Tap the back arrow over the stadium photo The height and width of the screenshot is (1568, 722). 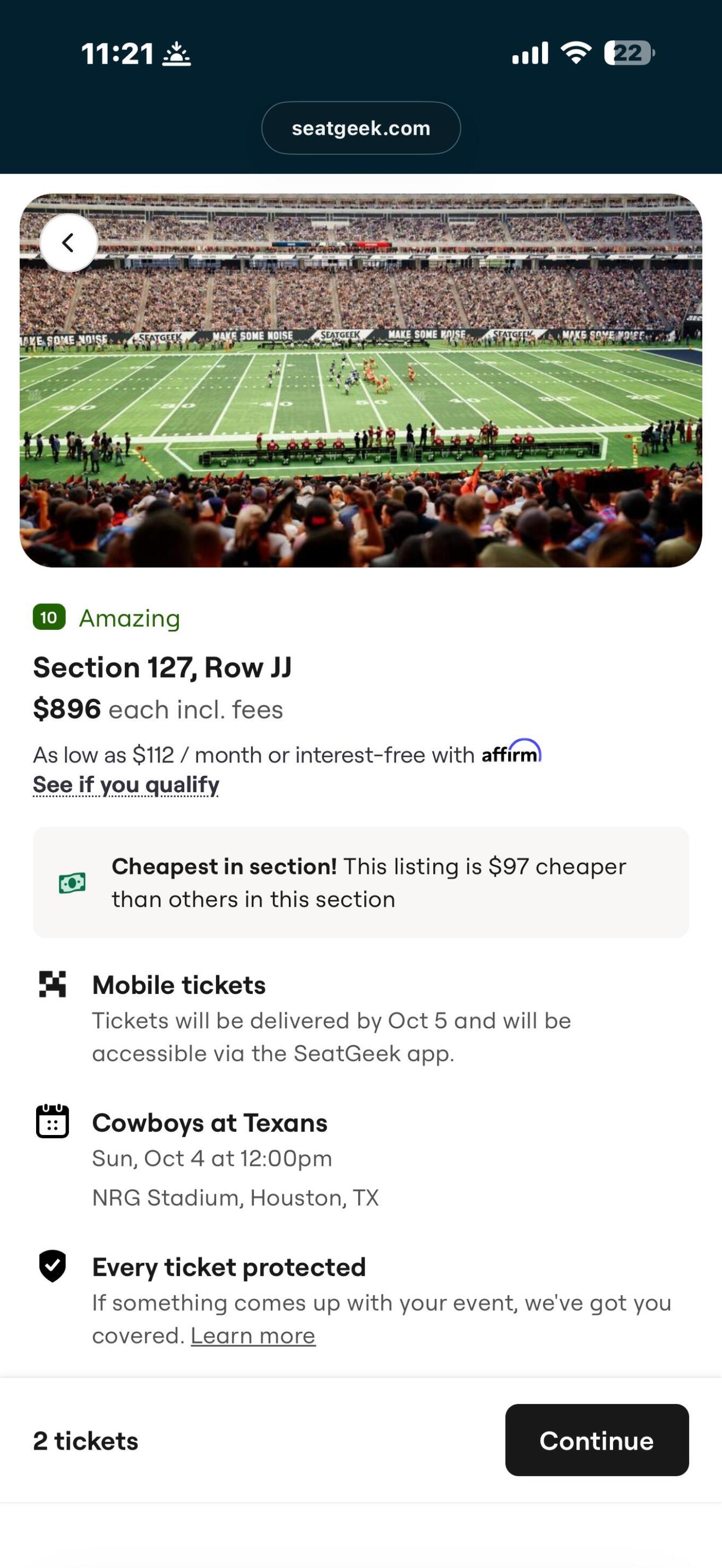click(x=69, y=242)
